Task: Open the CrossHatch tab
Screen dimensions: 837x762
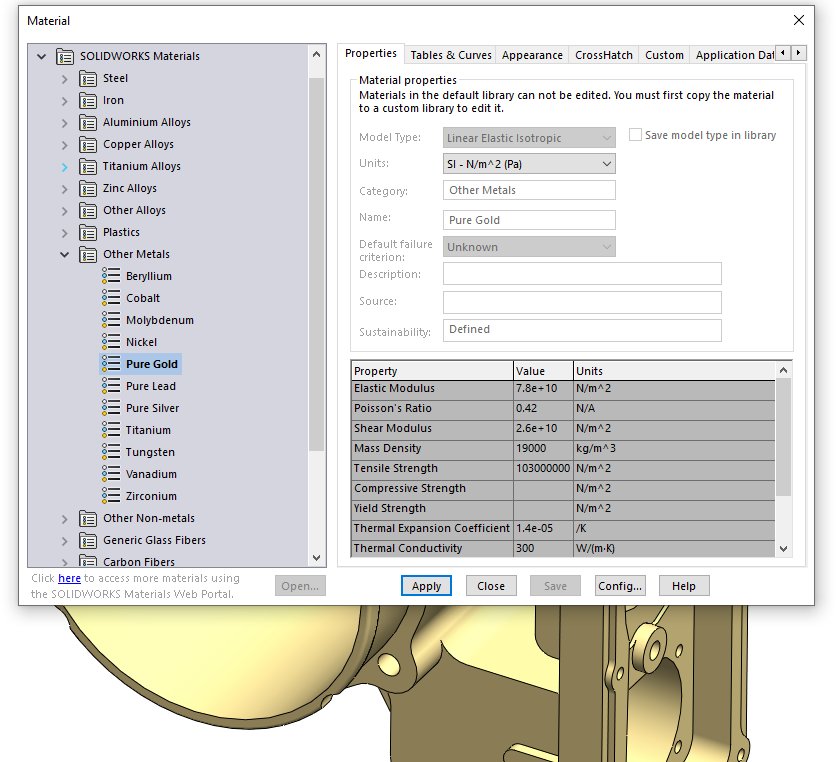Action: coord(604,55)
